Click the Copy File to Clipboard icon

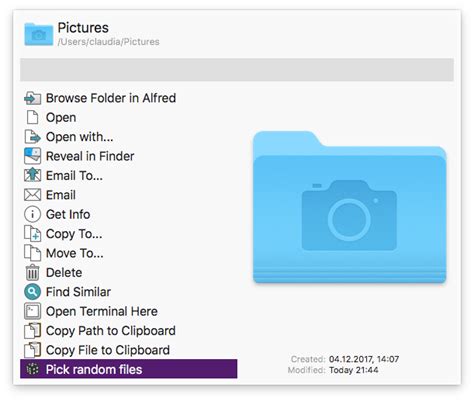pos(33,350)
